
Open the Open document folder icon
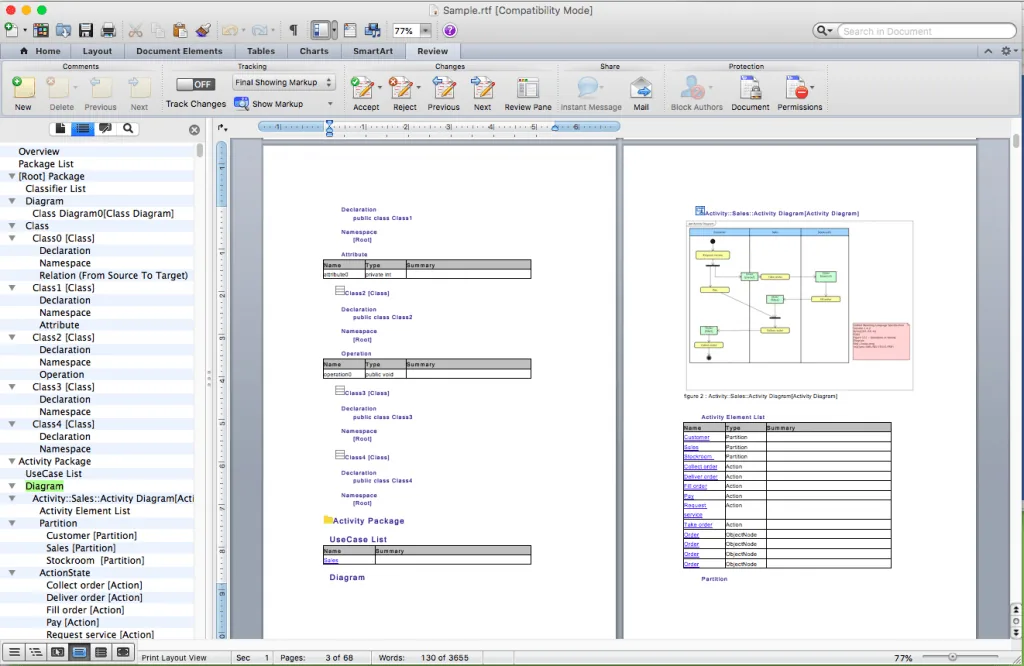click(63, 30)
